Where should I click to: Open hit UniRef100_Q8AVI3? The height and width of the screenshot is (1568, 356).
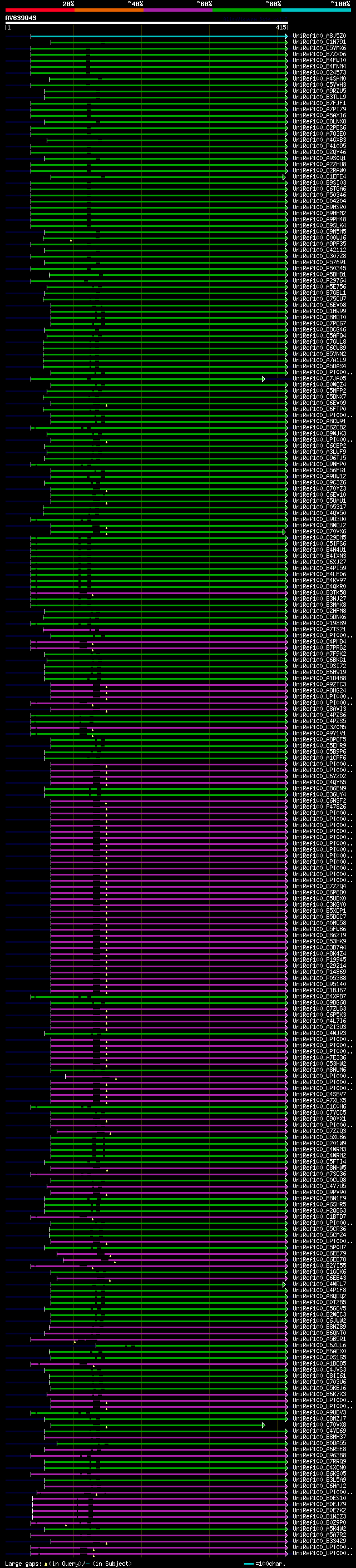(319, 709)
